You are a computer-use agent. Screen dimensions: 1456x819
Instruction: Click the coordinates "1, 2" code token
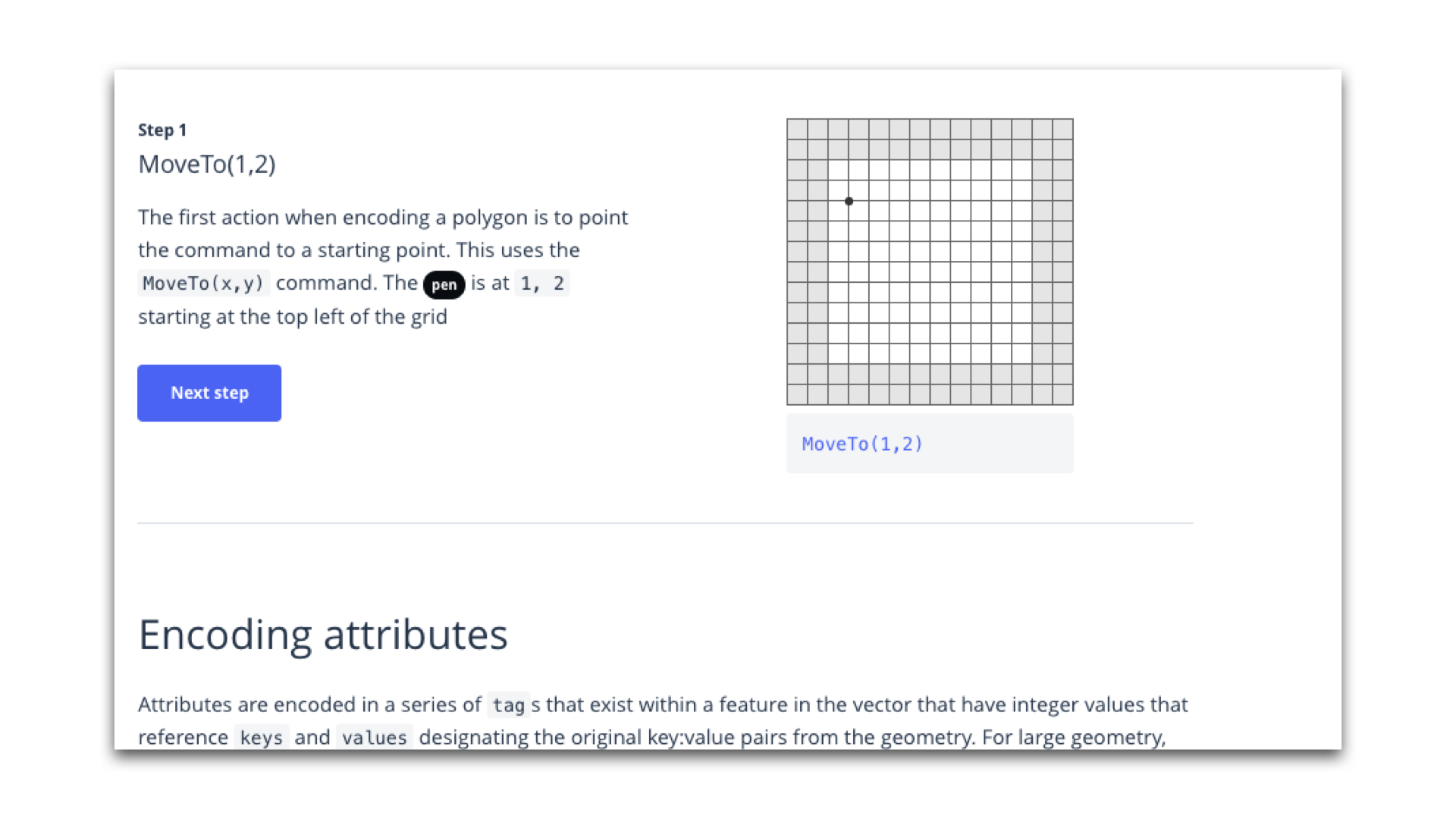[x=541, y=282]
